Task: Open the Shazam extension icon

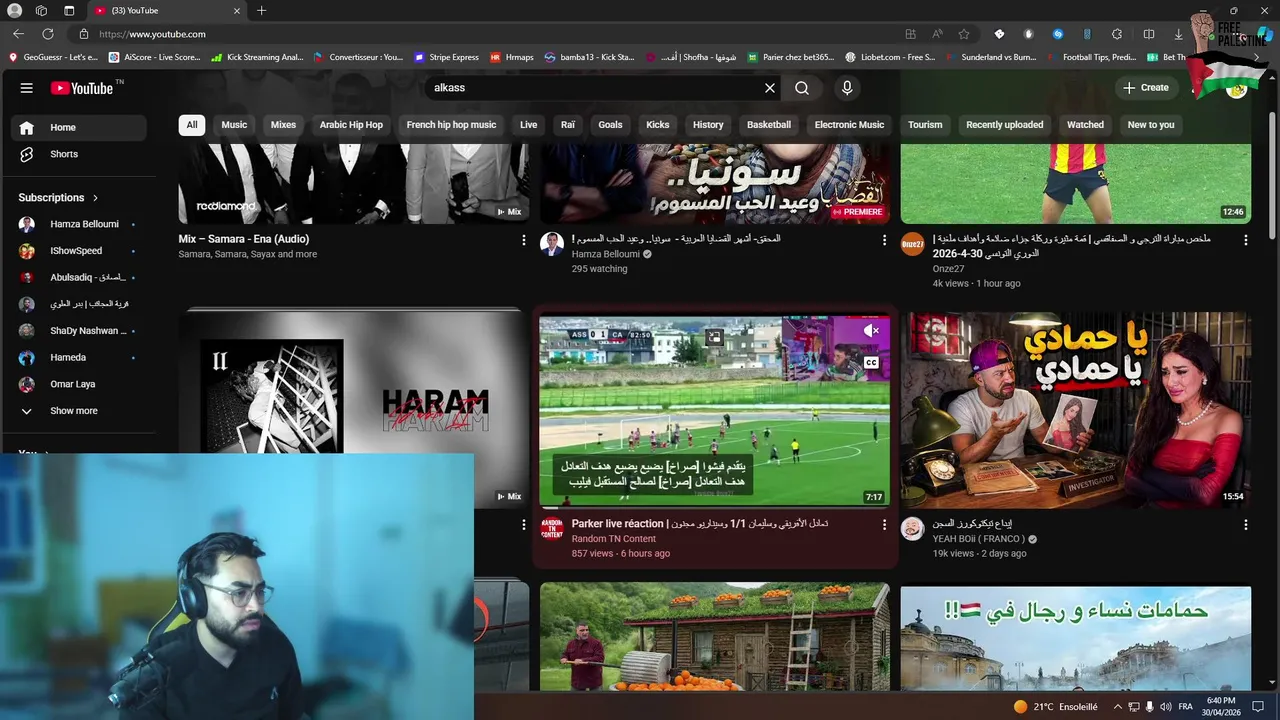Action: [x=1058, y=34]
